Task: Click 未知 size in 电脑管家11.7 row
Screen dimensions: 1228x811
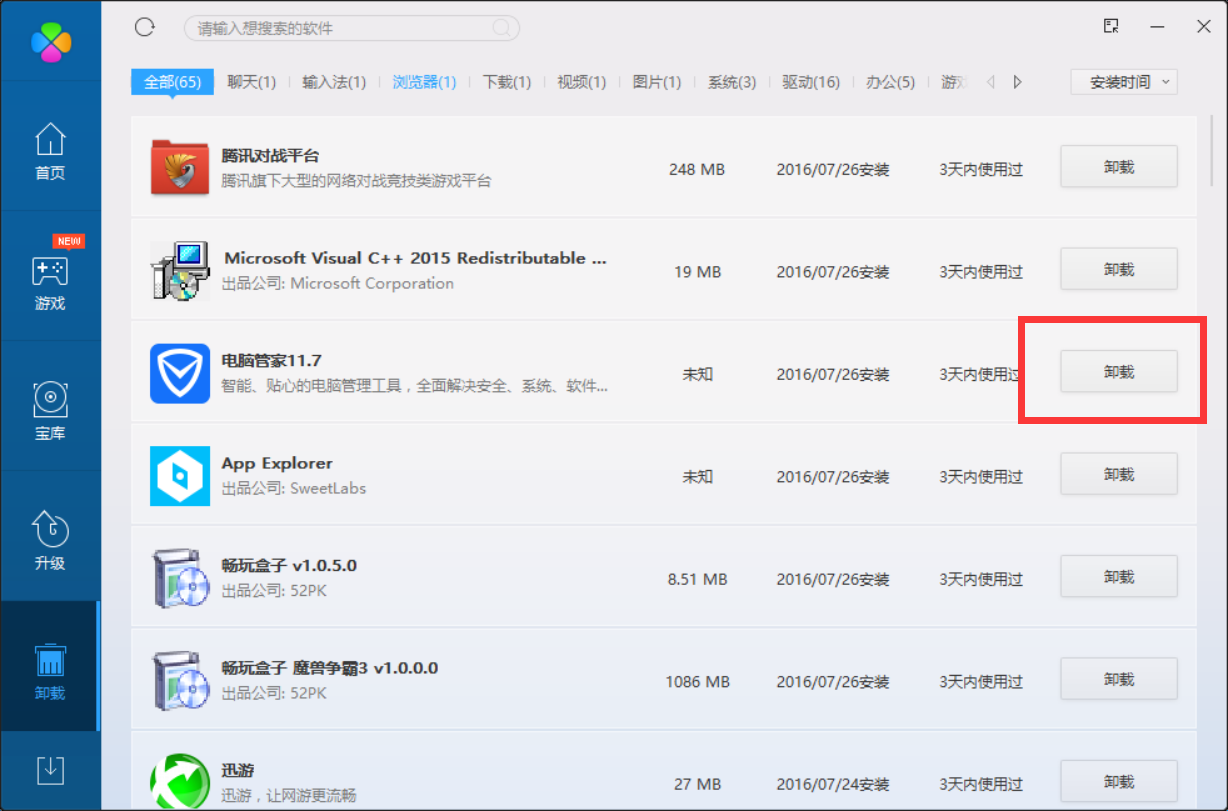Action: click(697, 374)
